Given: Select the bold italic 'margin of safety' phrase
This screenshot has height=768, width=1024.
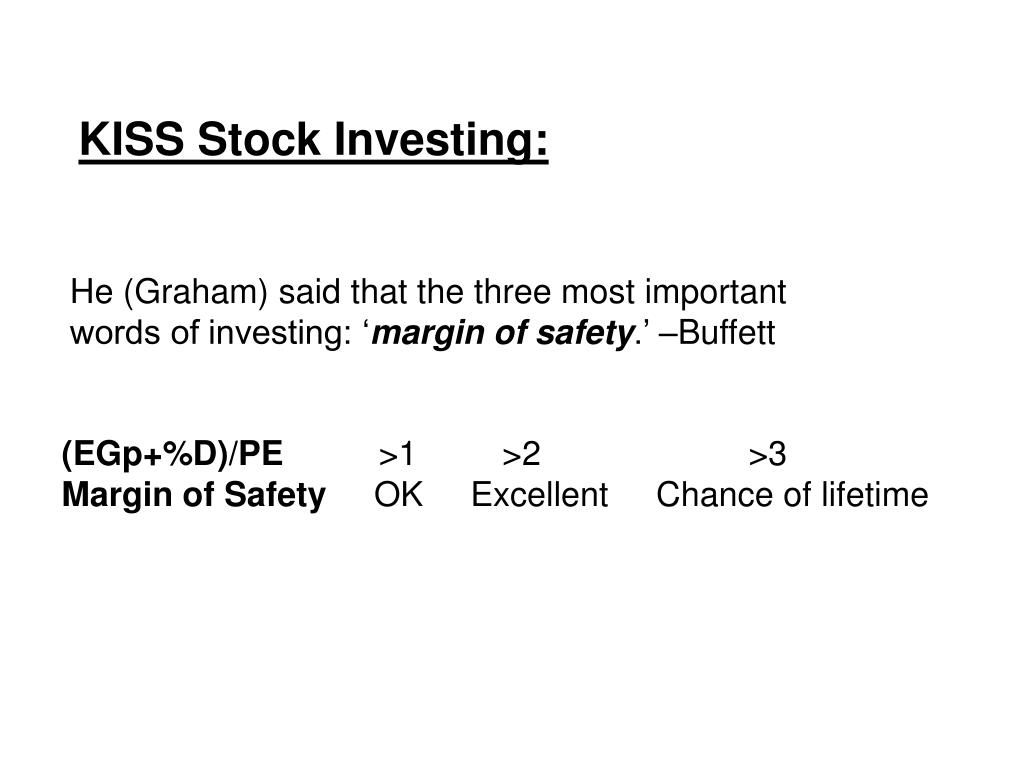Looking at the screenshot, I should 502,333.
